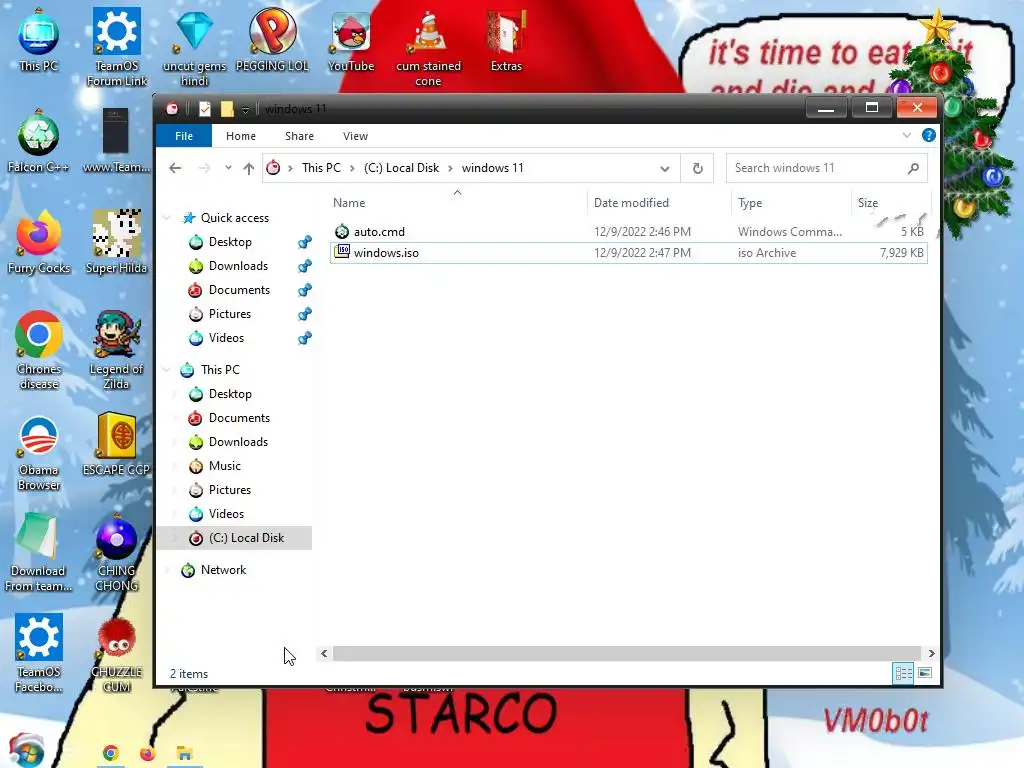Select (C:) Local Disk breadcrumb
Screen dimensions: 1024x768
point(401,168)
